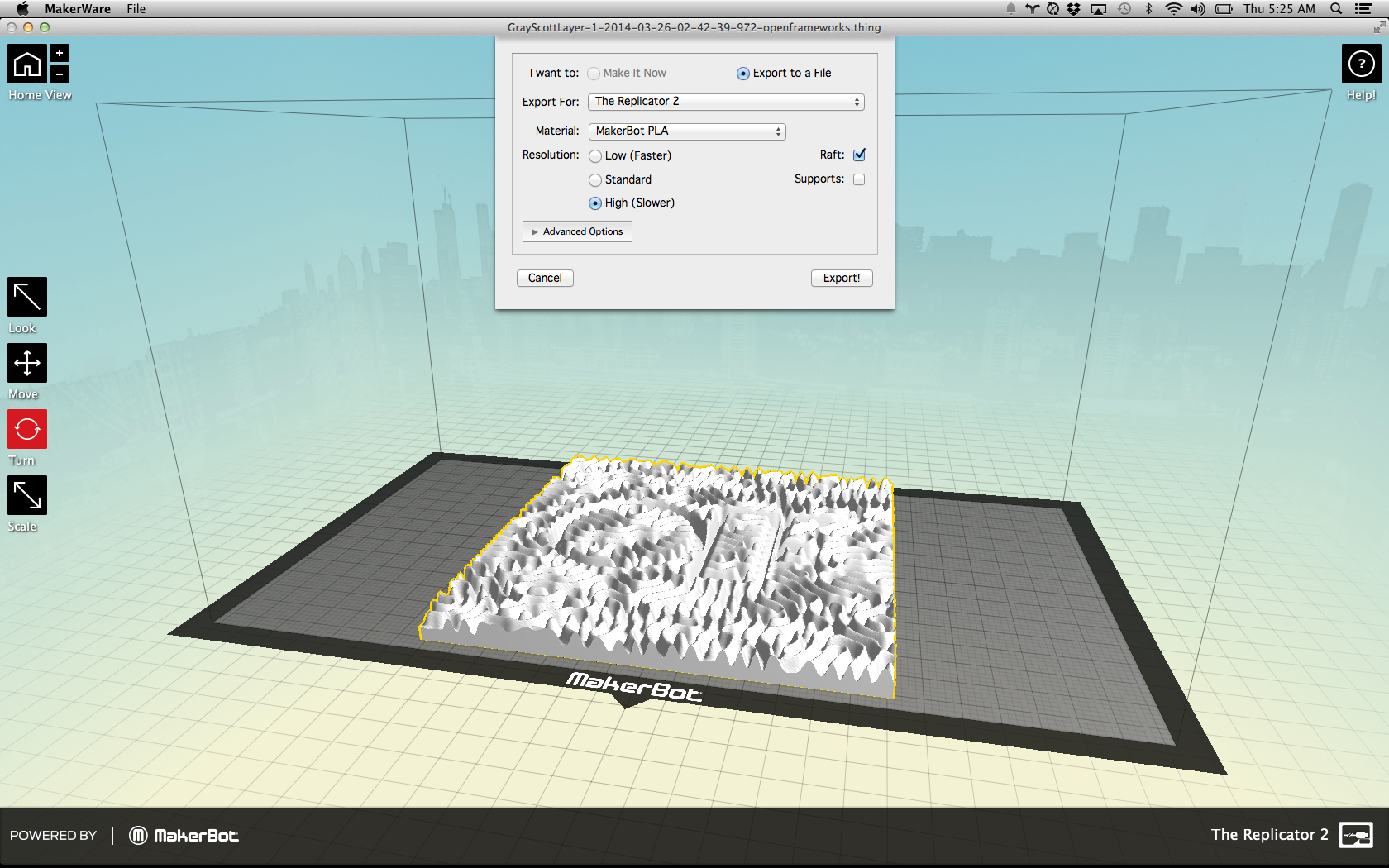
Task: Open the Apple menu
Action: tap(22, 9)
